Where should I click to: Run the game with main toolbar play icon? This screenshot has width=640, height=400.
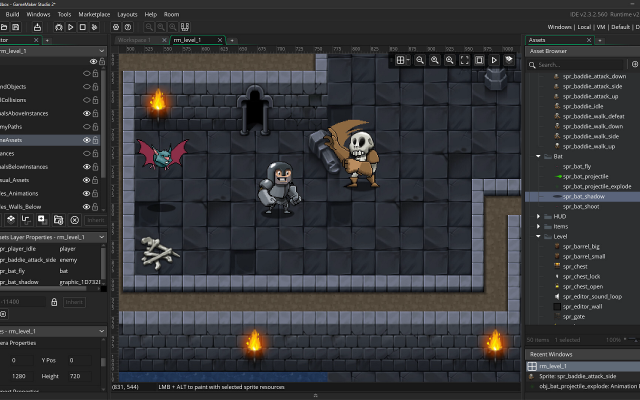pos(71,27)
